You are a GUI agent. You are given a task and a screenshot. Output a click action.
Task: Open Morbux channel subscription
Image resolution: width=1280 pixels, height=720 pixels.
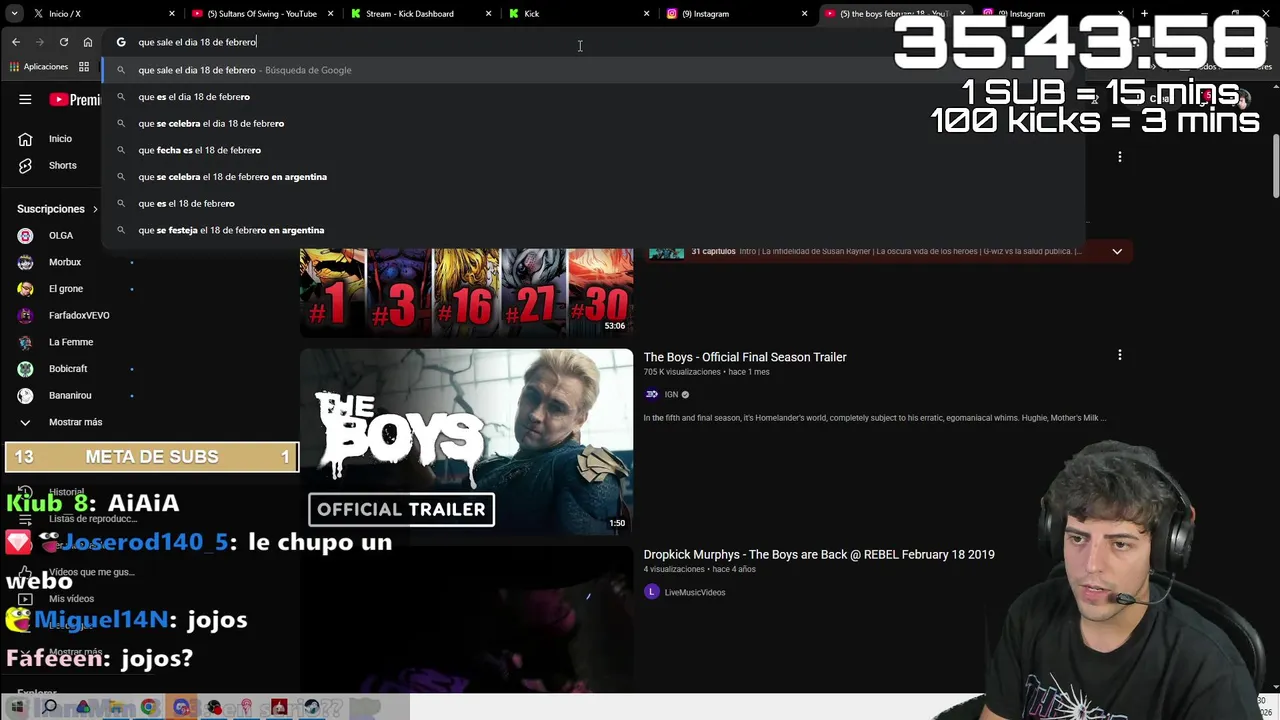pos(65,262)
